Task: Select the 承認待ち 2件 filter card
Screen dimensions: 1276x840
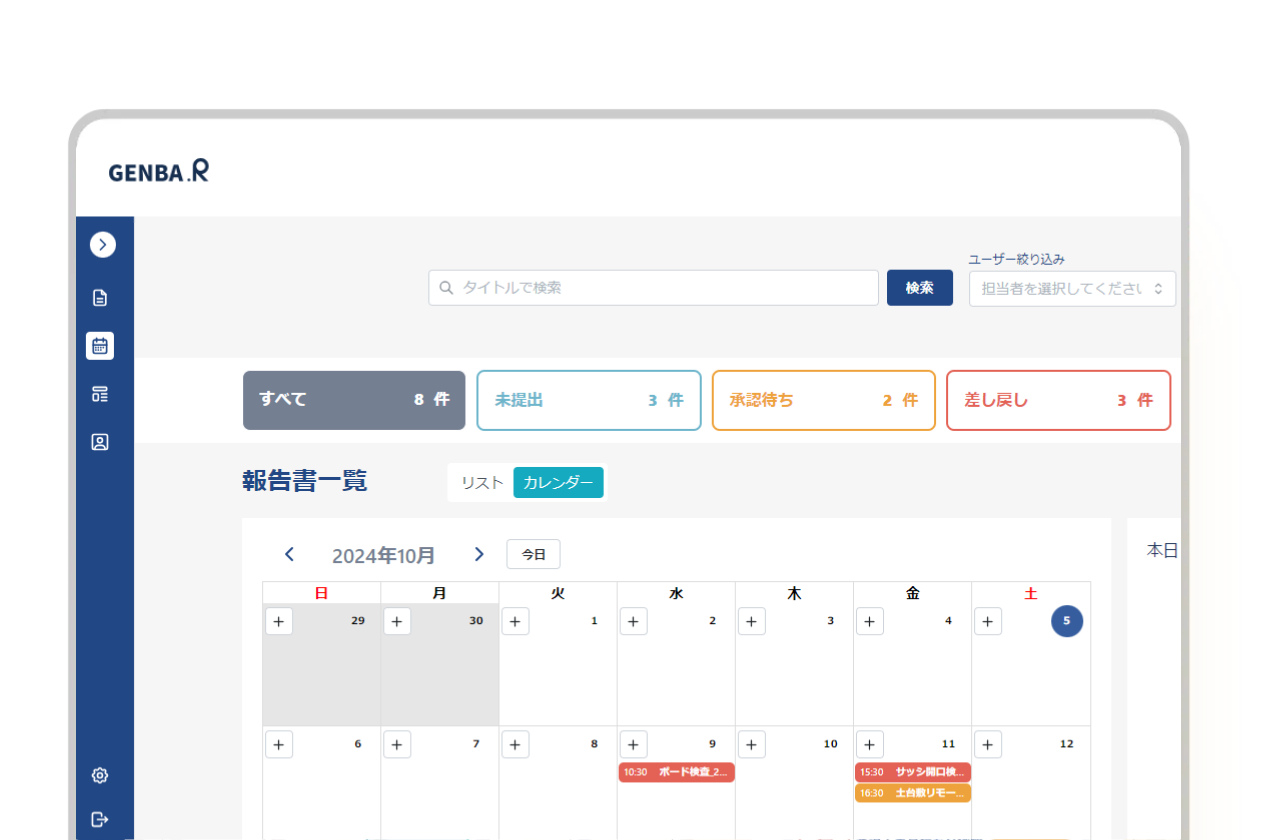Action: [823, 400]
